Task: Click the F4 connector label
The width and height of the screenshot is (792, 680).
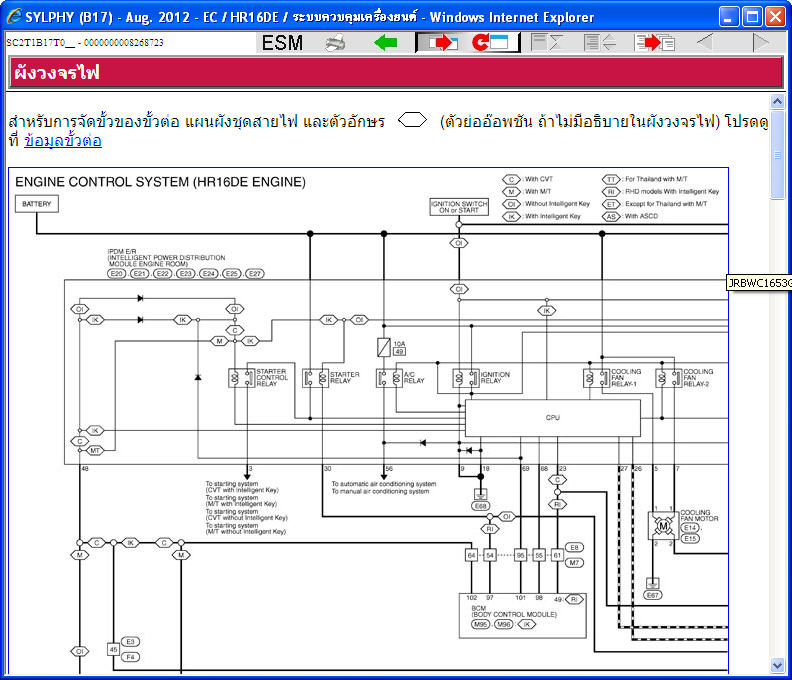Action: (x=130, y=657)
